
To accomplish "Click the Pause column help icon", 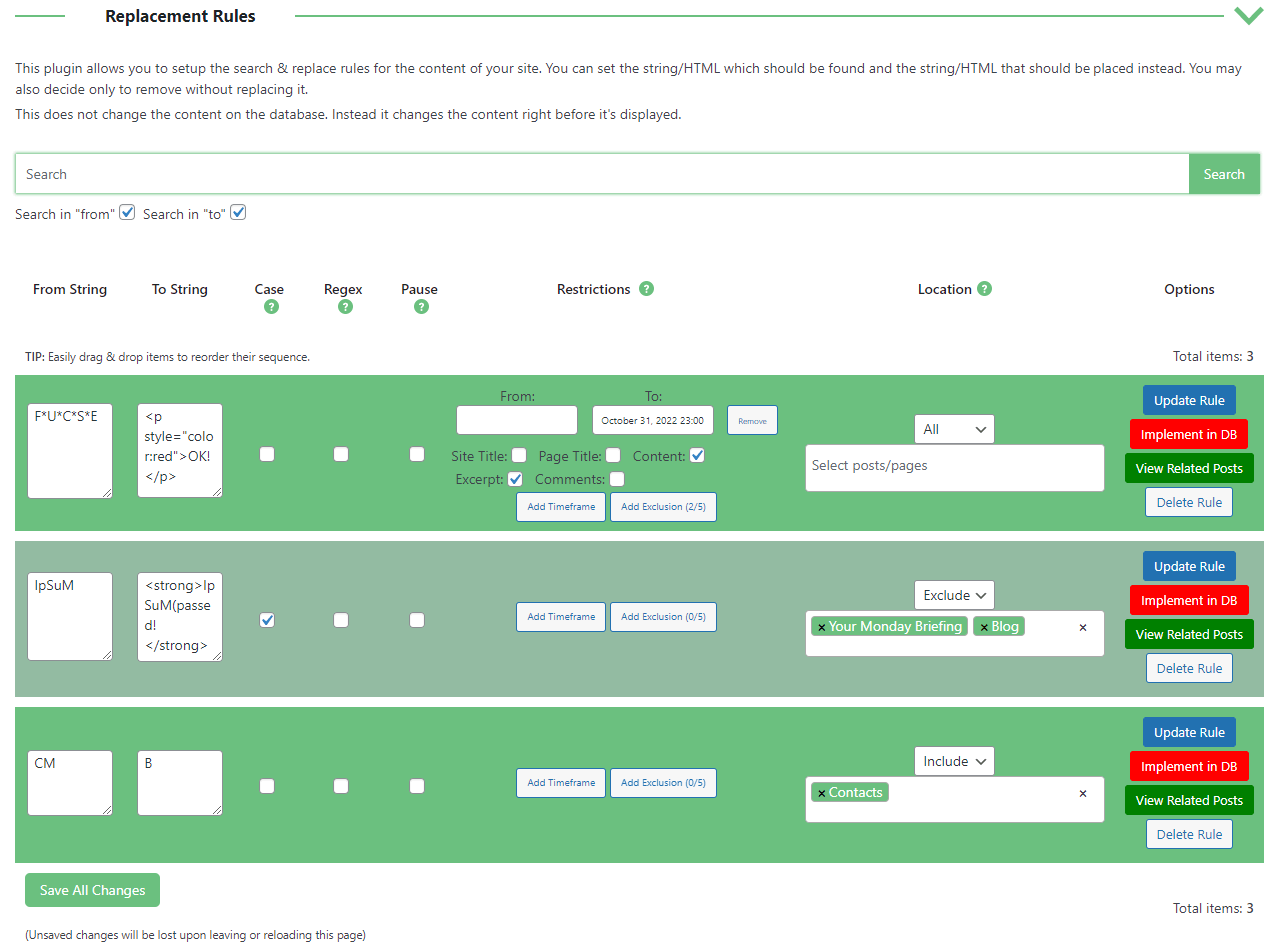I will [x=421, y=307].
